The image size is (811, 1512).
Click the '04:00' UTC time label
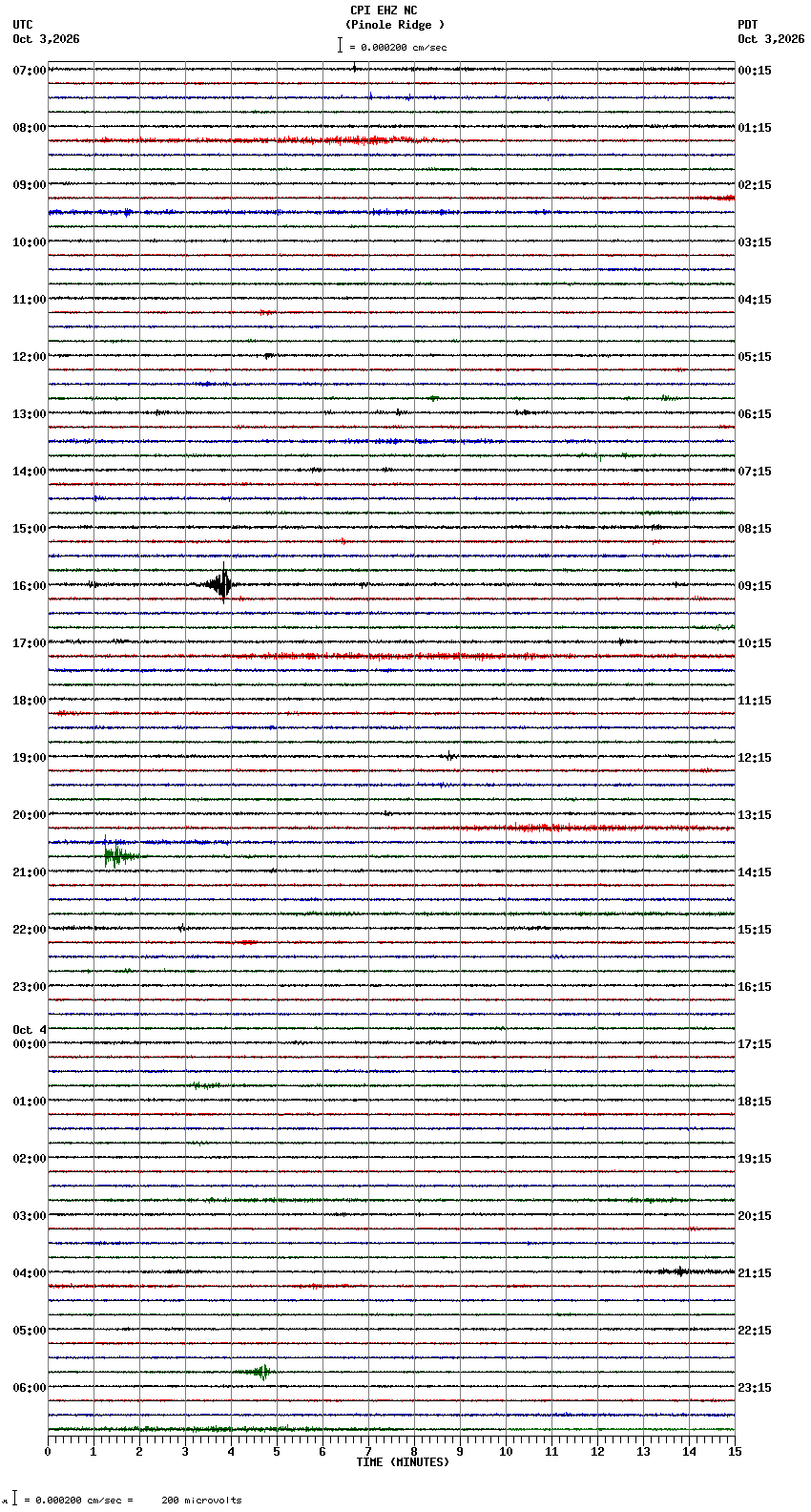pos(30,1273)
